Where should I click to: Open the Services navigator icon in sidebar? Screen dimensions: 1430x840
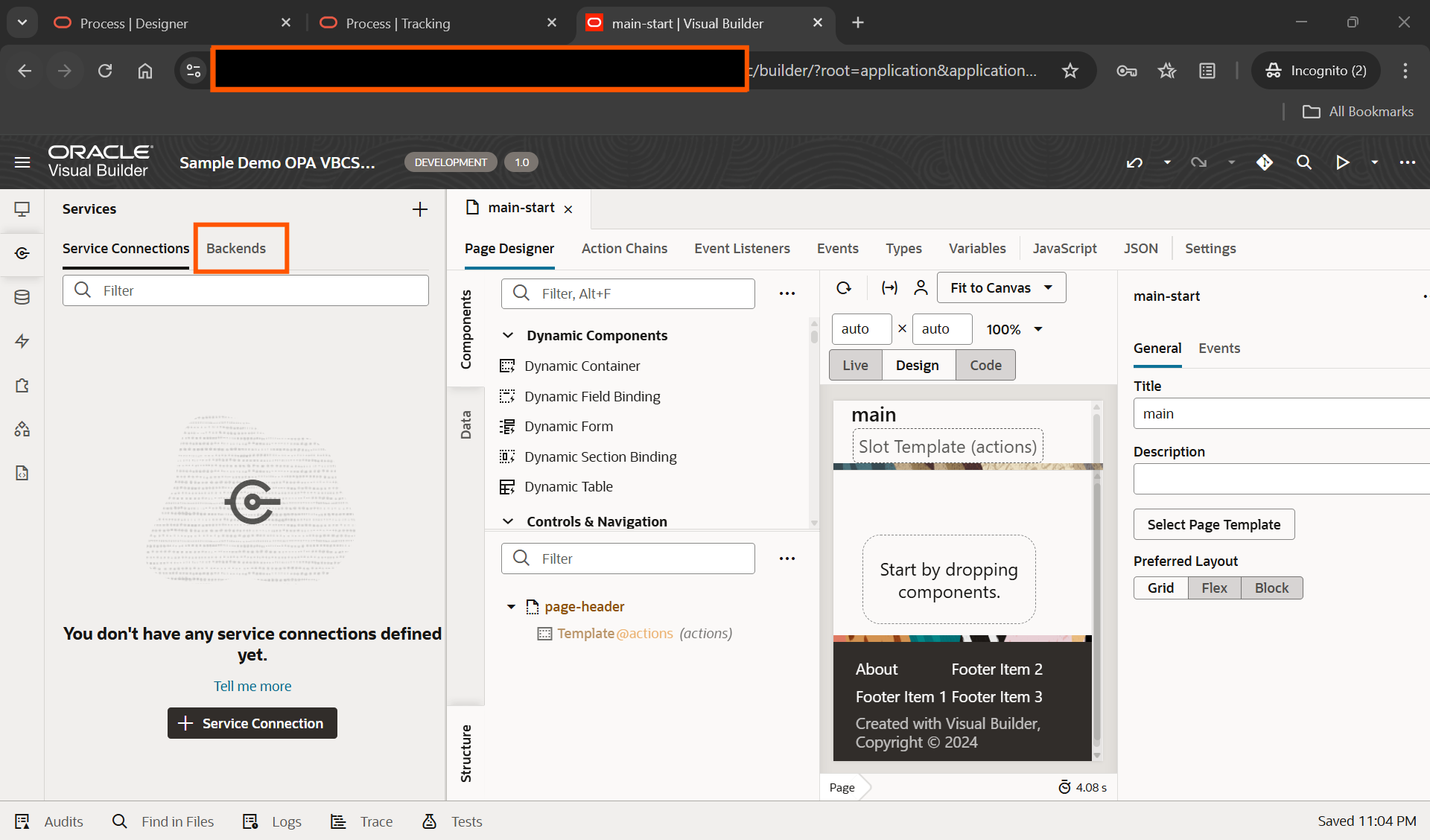22,253
